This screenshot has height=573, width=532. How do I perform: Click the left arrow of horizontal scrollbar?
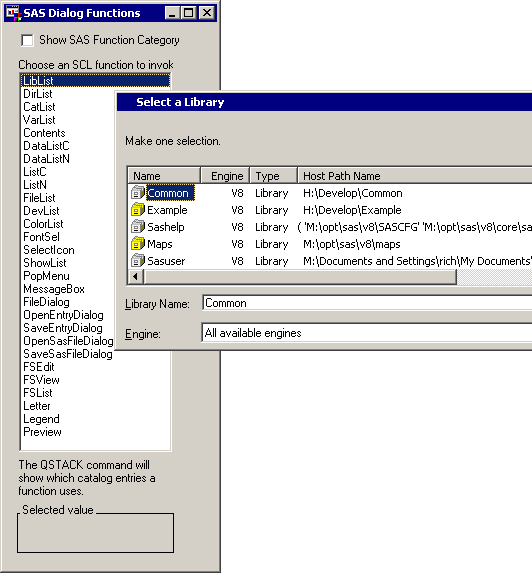[136, 277]
